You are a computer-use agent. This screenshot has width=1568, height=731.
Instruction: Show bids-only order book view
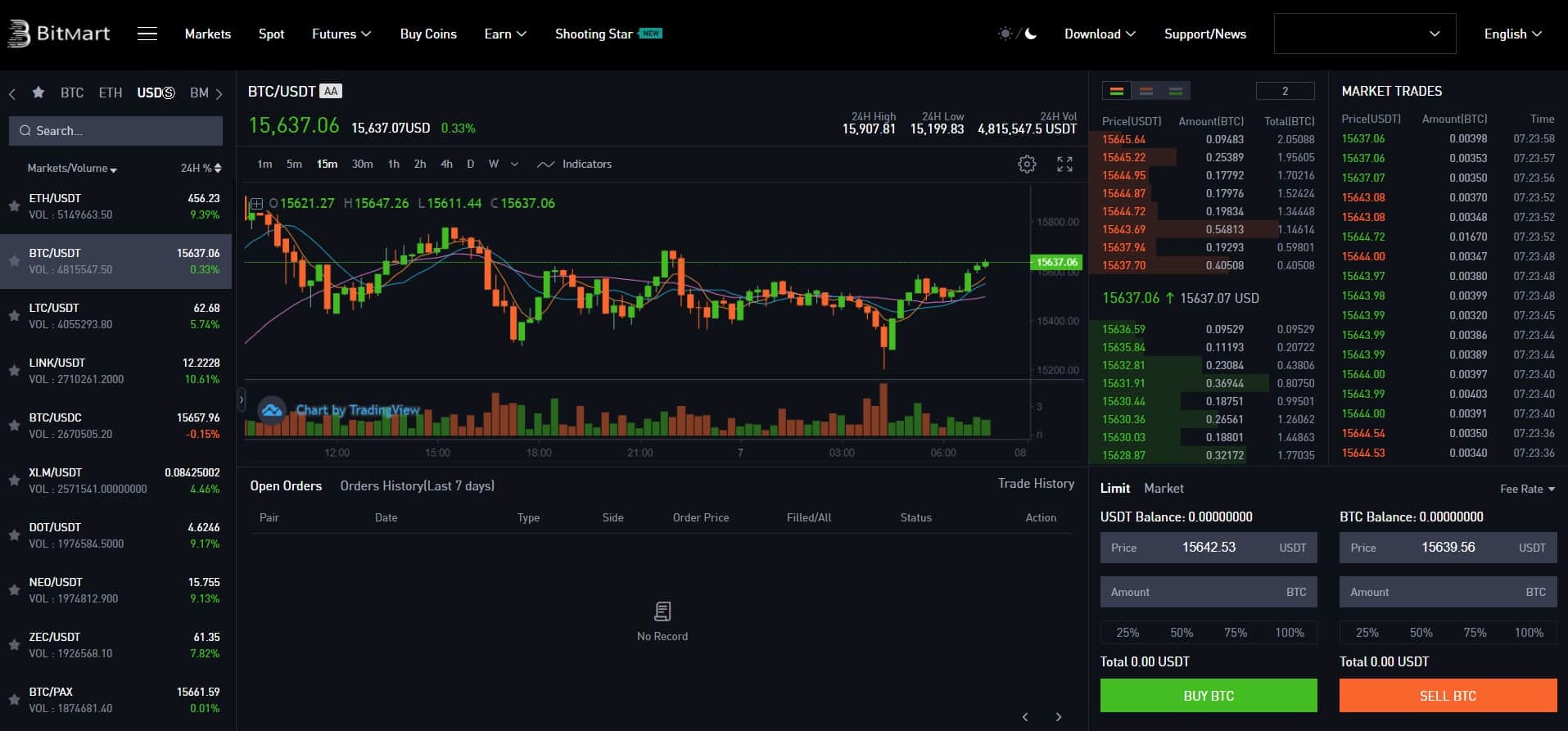click(1176, 91)
